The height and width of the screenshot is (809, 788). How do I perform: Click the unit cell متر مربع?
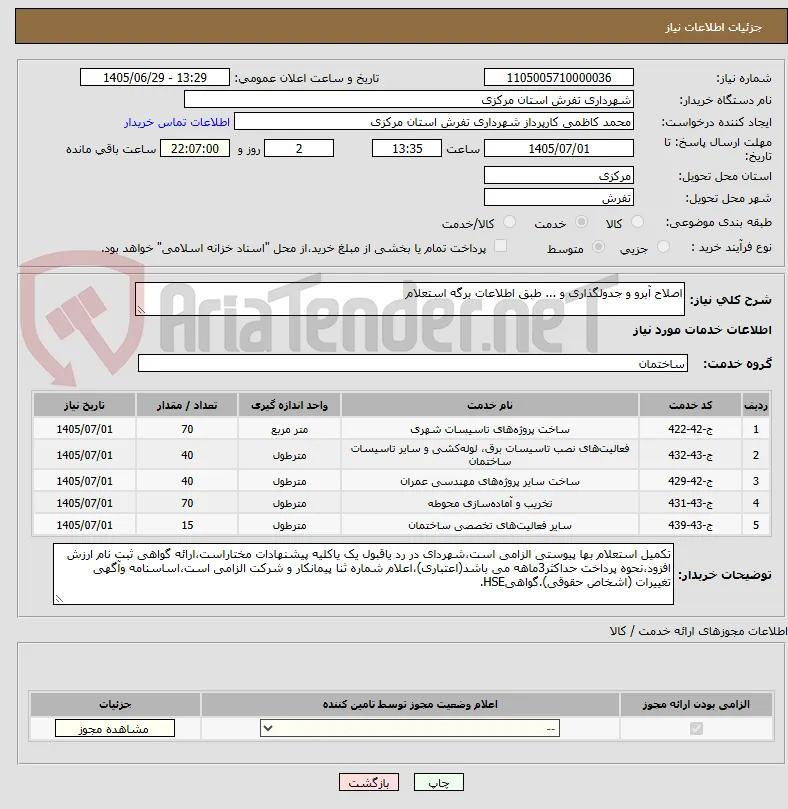(x=289, y=429)
